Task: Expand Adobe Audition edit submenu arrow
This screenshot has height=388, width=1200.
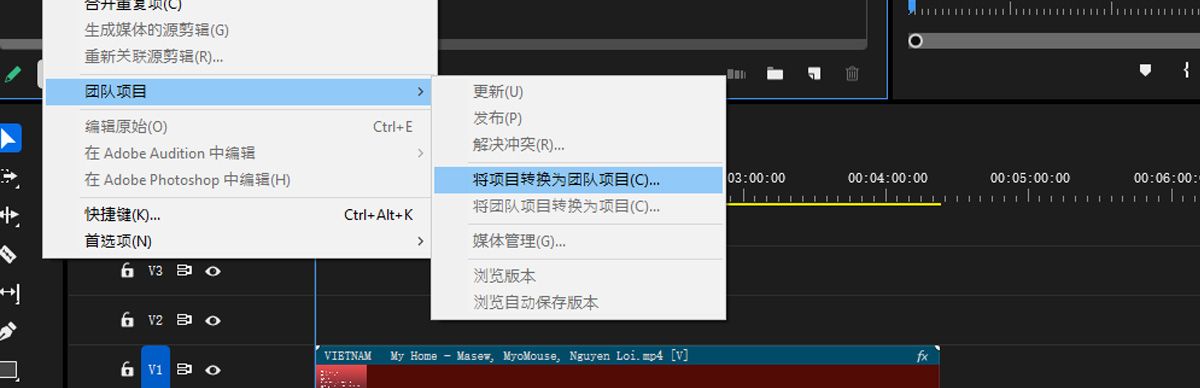Action: pos(420,153)
